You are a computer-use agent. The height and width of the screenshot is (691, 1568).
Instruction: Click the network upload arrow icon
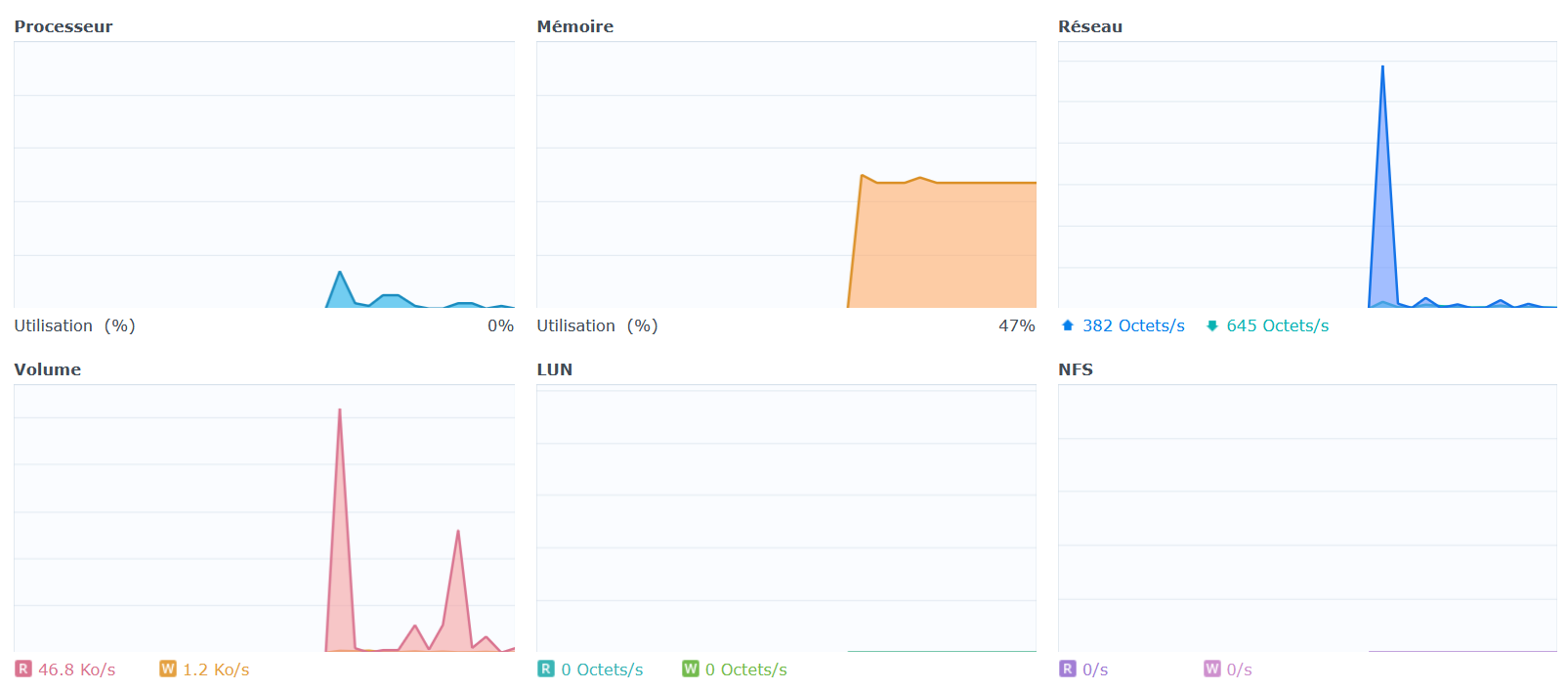pyautogui.click(x=1068, y=325)
